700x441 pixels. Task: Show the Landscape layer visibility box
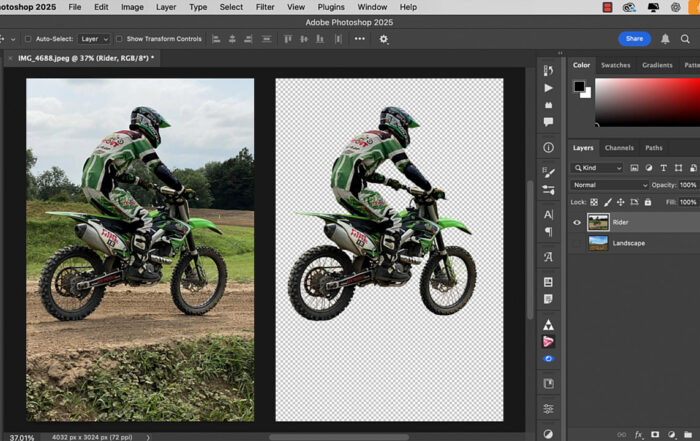pyautogui.click(x=577, y=243)
